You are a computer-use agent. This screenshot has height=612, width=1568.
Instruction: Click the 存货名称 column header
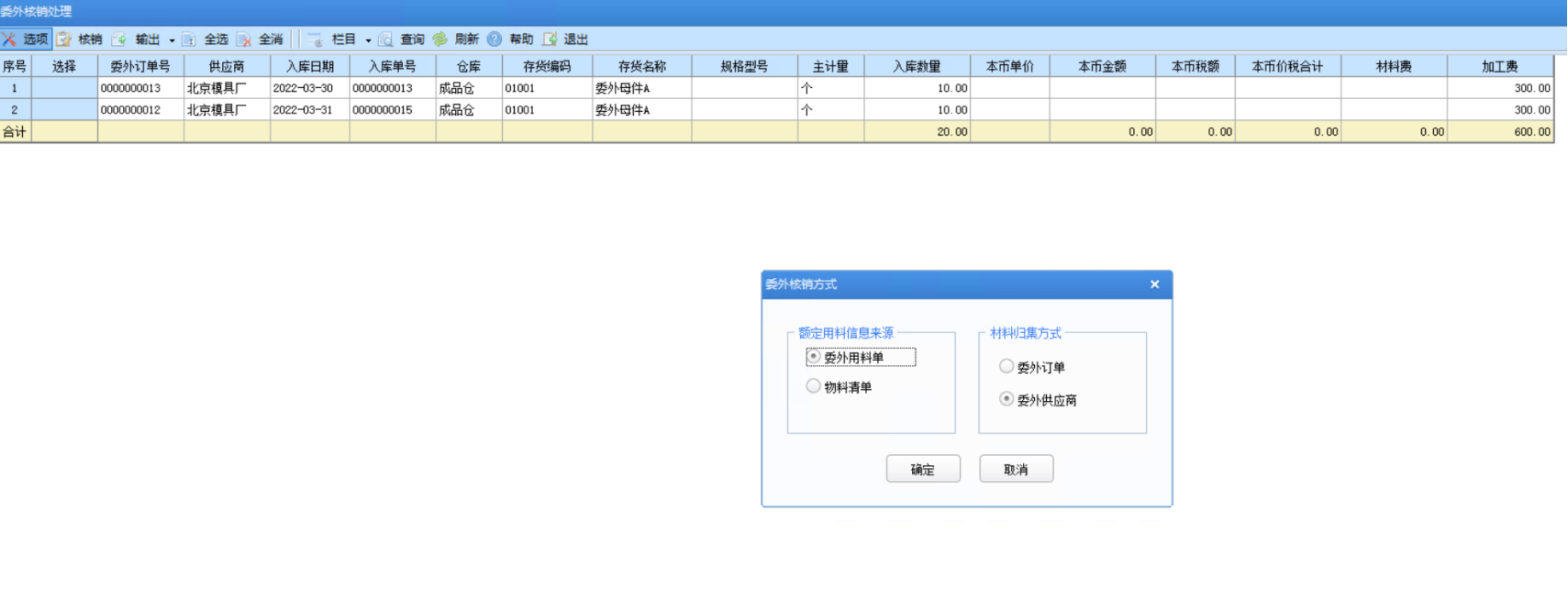point(642,66)
